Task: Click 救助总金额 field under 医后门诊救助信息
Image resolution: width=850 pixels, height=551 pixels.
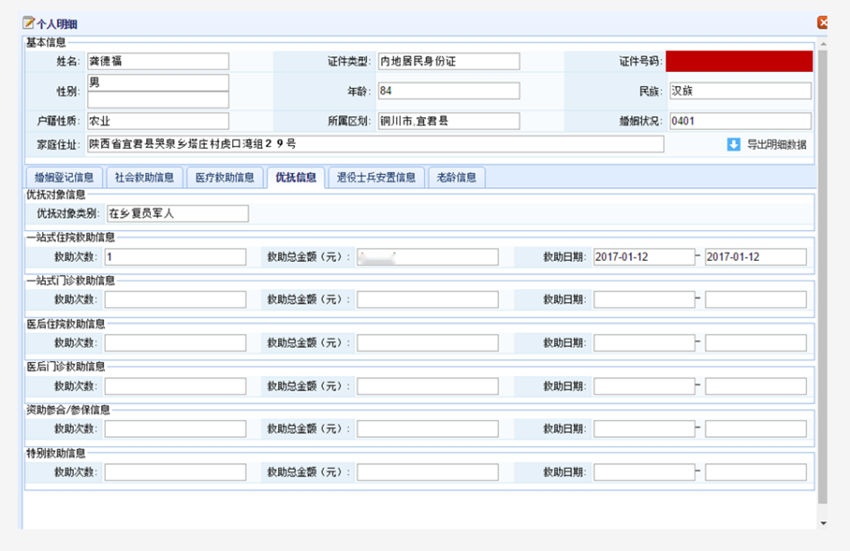Action: [427, 386]
